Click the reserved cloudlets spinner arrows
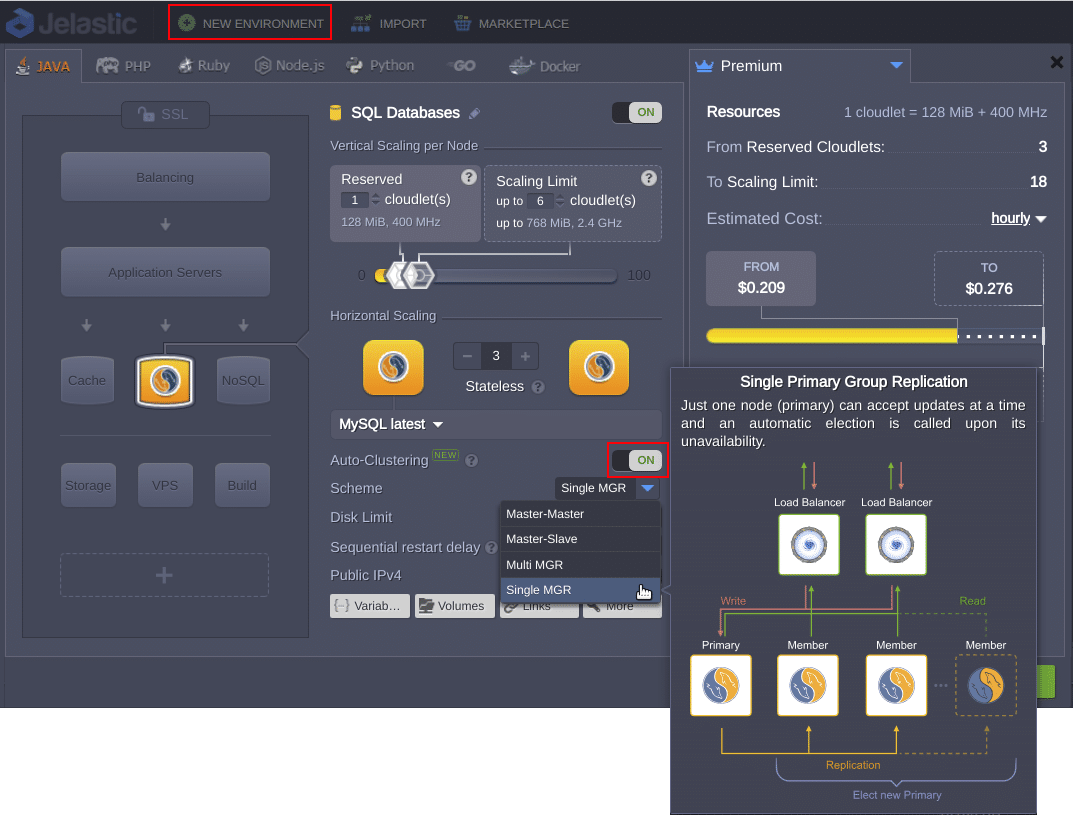 tap(375, 200)
